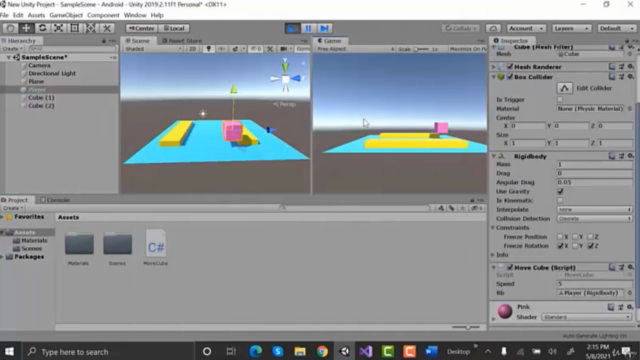This screenshot has width=640, height=360.
Task: Select the Hand tool
Action: click(10, 28)
